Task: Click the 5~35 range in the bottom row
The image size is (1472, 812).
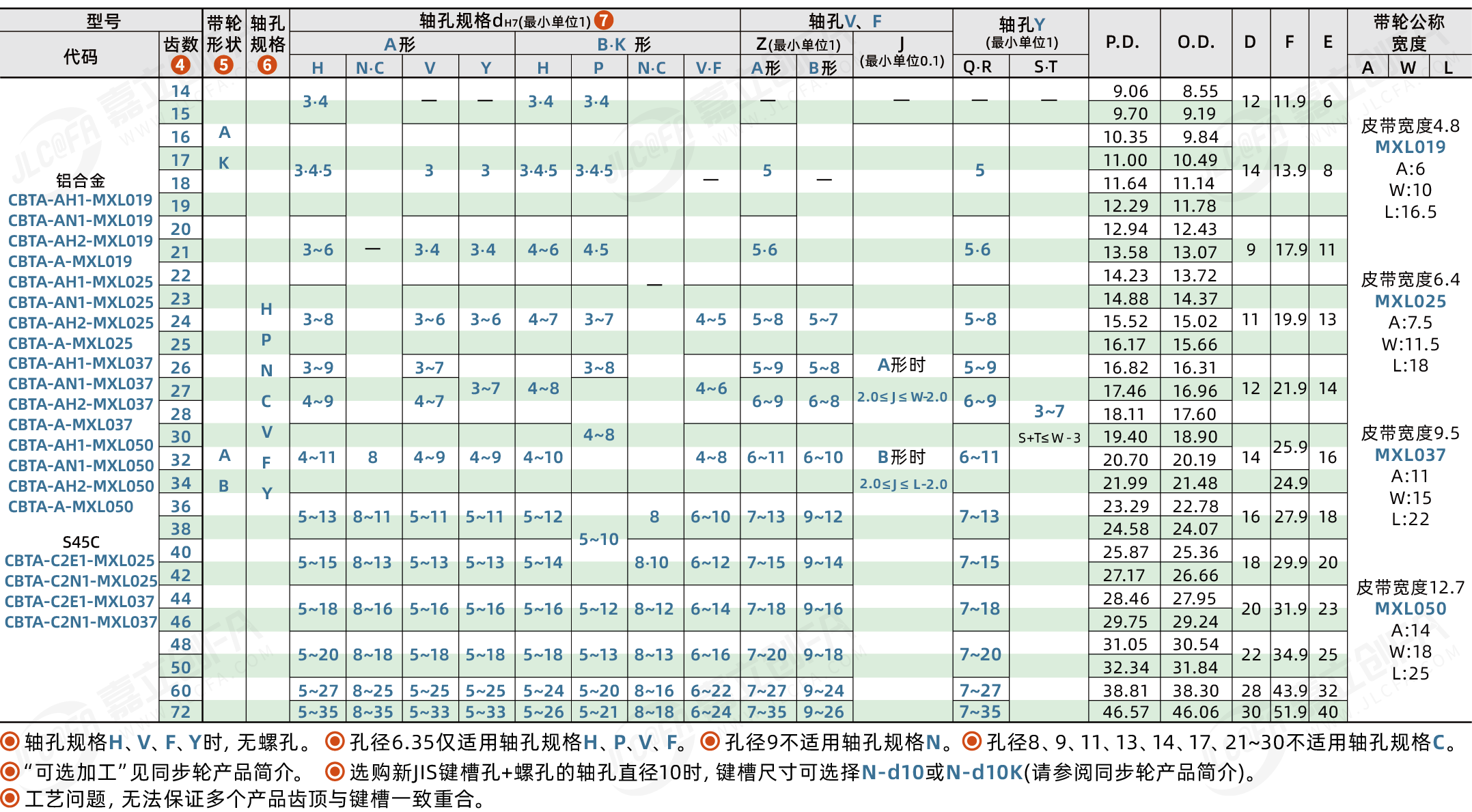Action: (318, 712)
